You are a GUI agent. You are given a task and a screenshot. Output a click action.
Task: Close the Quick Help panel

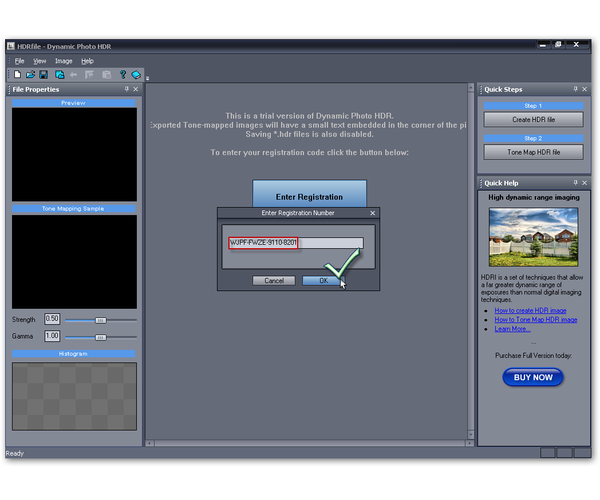(x=584, y=183)
